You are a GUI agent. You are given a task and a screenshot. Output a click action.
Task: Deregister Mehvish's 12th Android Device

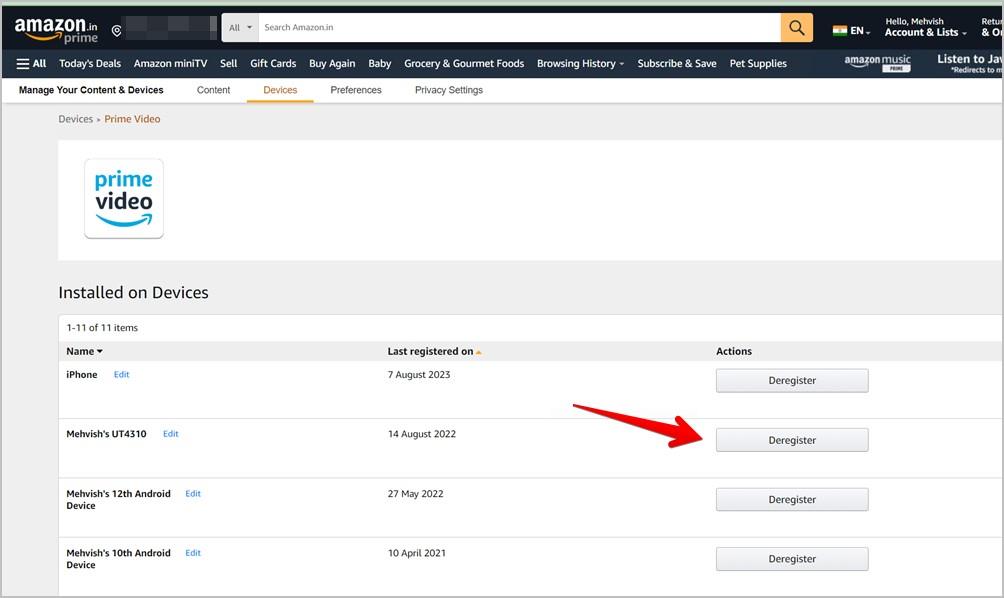click(792, 499)
